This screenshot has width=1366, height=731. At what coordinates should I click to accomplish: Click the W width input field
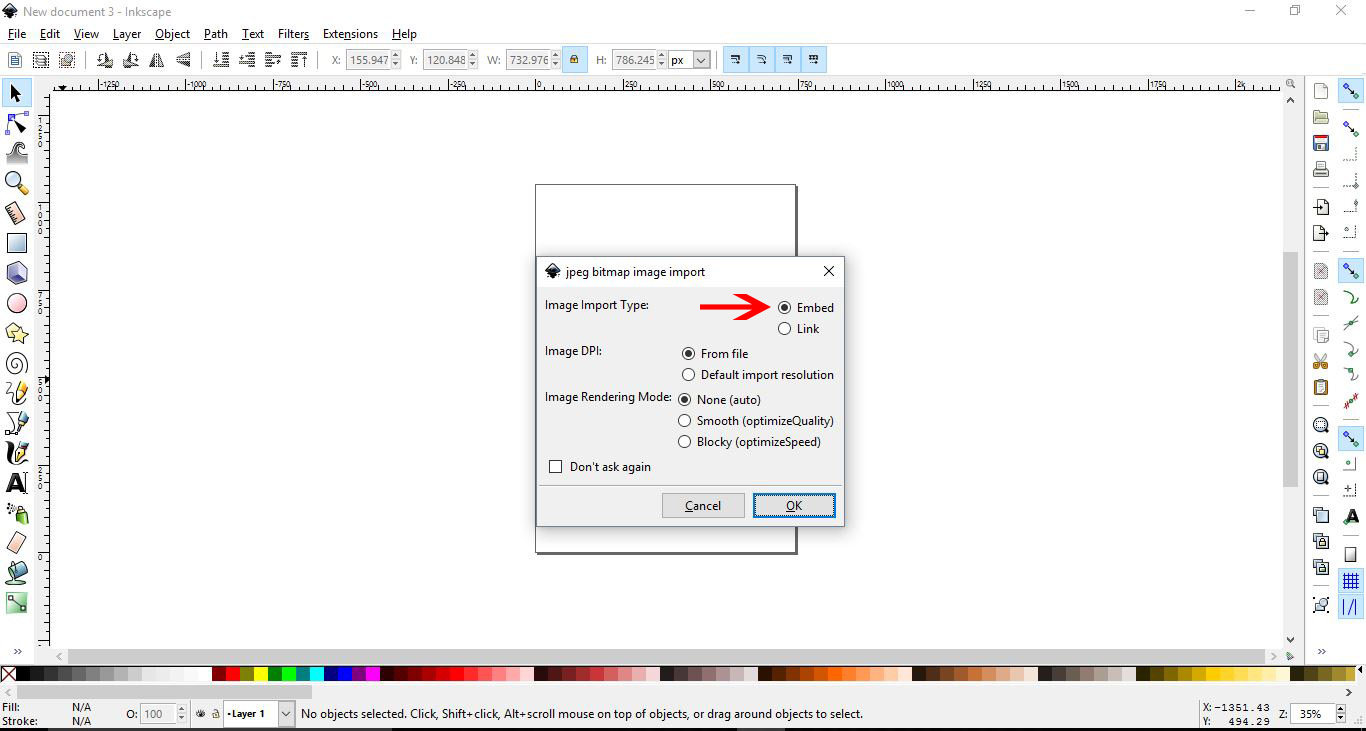(x=528, y=60)
